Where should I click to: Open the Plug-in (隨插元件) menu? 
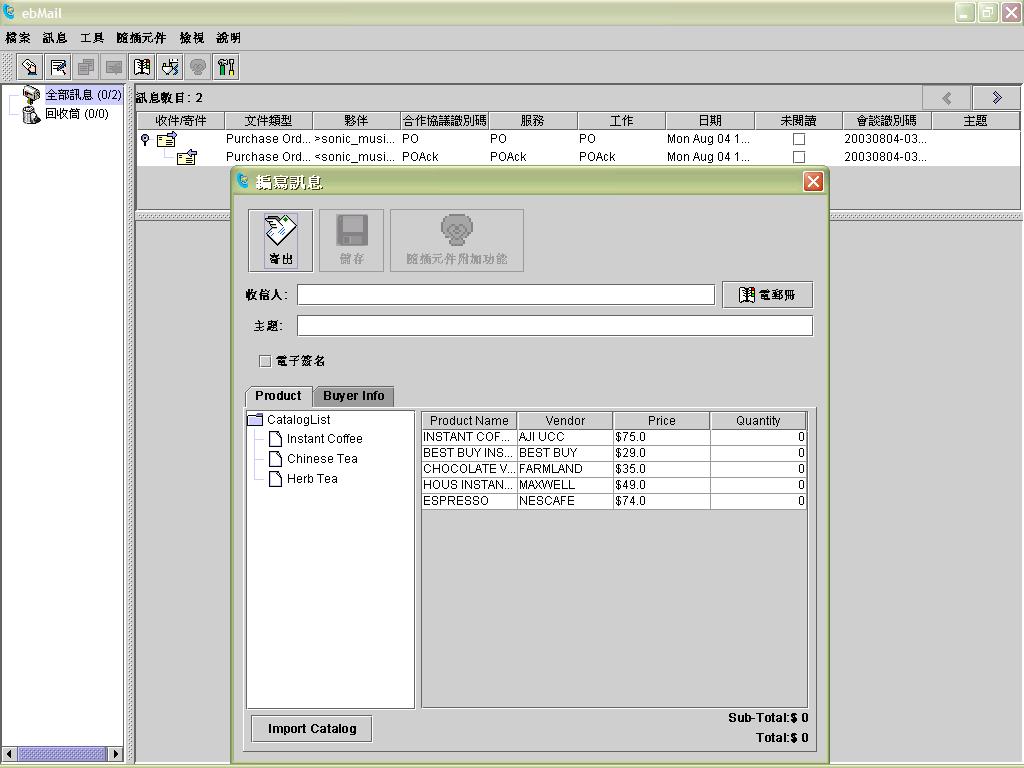[141, 38]
